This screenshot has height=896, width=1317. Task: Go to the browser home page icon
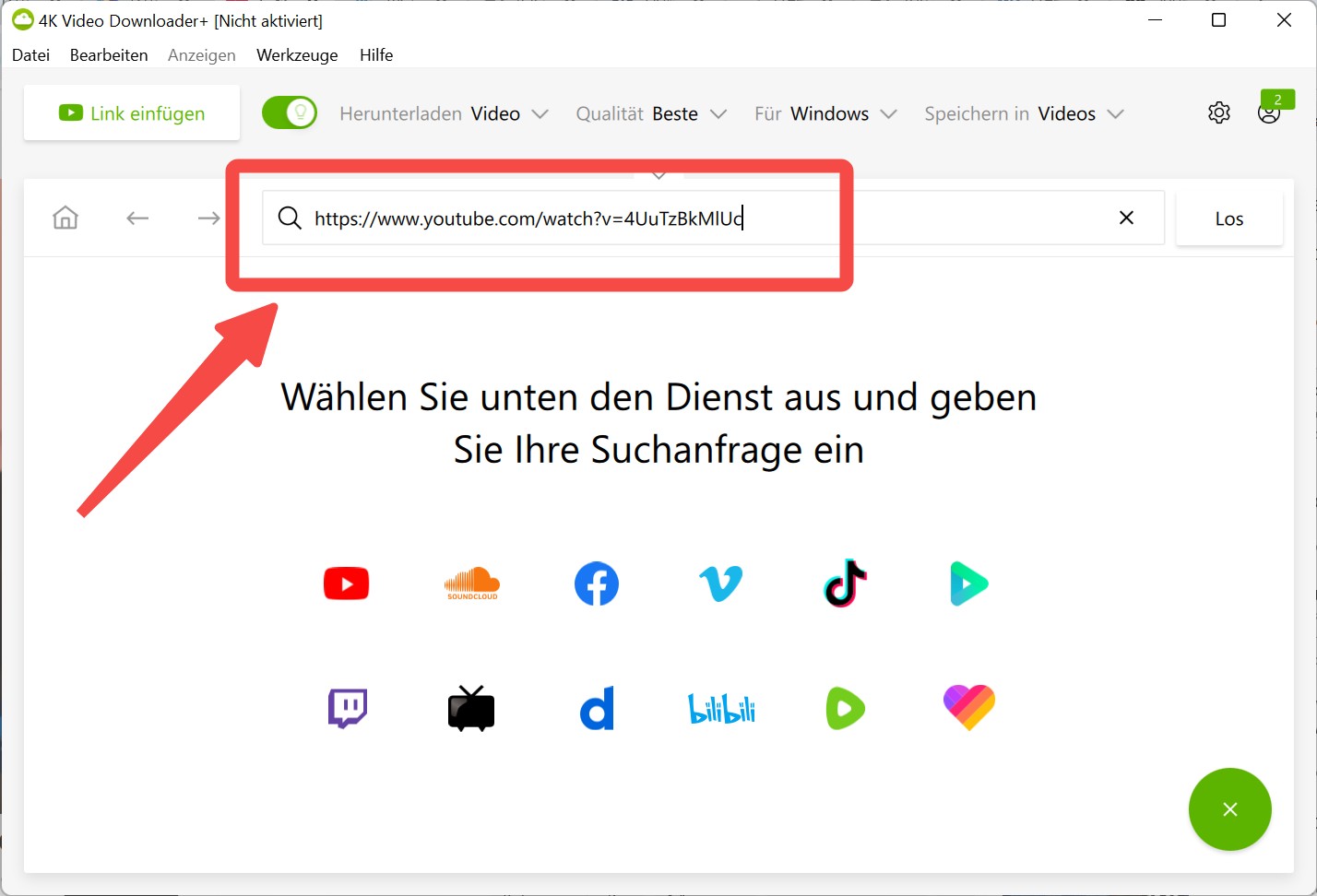tap(65, 218)
